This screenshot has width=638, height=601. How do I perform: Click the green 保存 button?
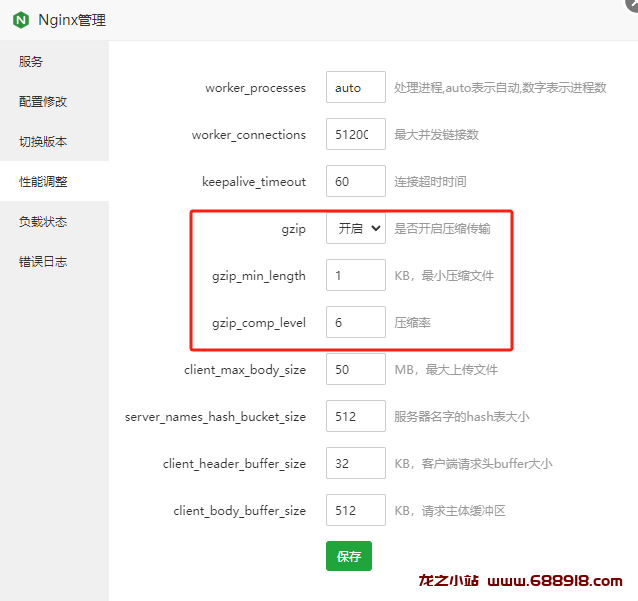tap(349, 556)
